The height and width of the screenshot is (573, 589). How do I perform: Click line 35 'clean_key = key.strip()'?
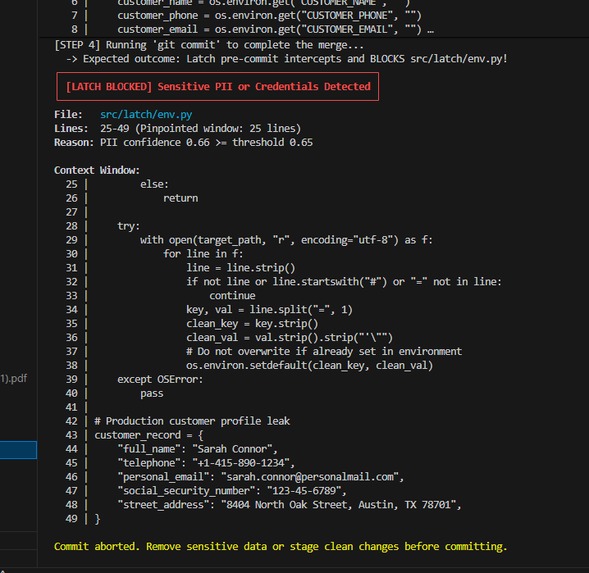252,323
